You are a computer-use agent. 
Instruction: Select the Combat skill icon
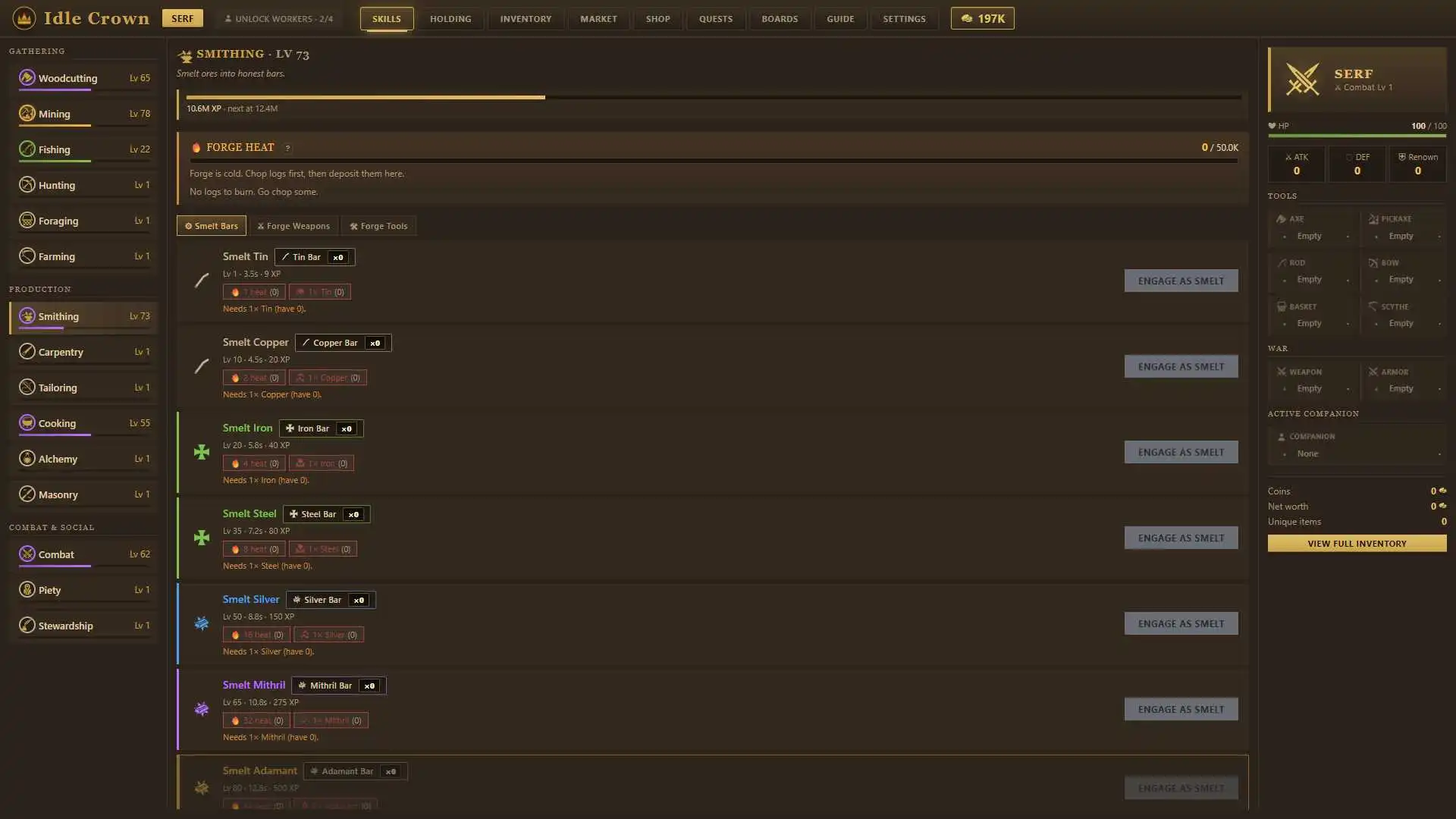[x=27, y=554]
